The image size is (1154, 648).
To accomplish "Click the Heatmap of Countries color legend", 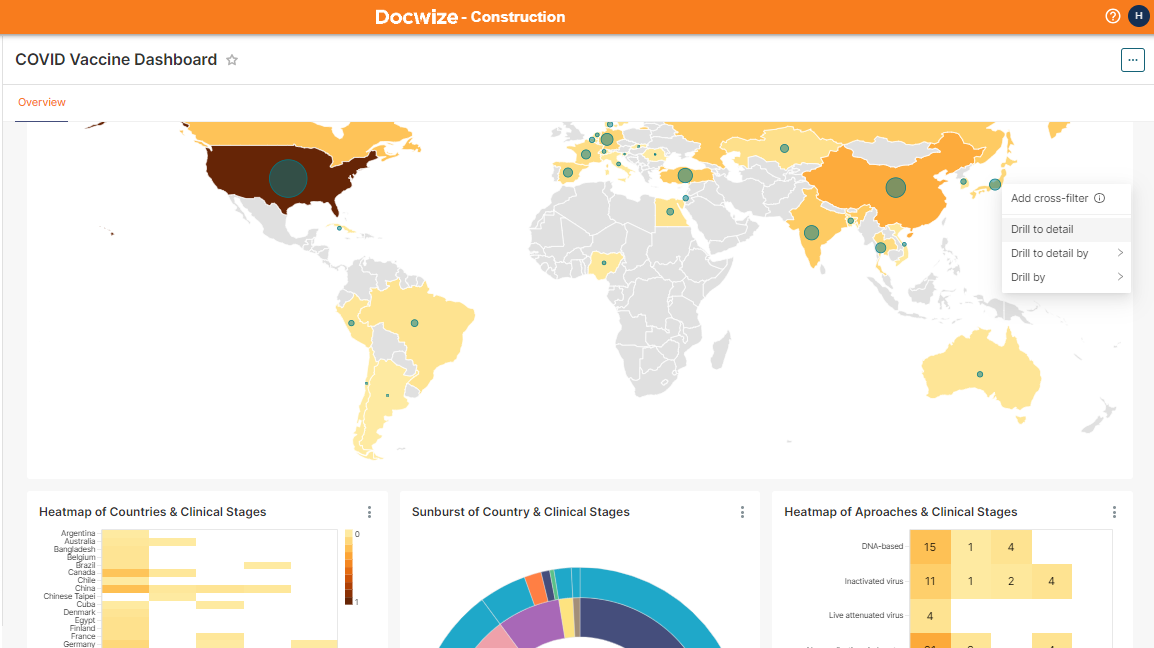I will pos(348,567).
